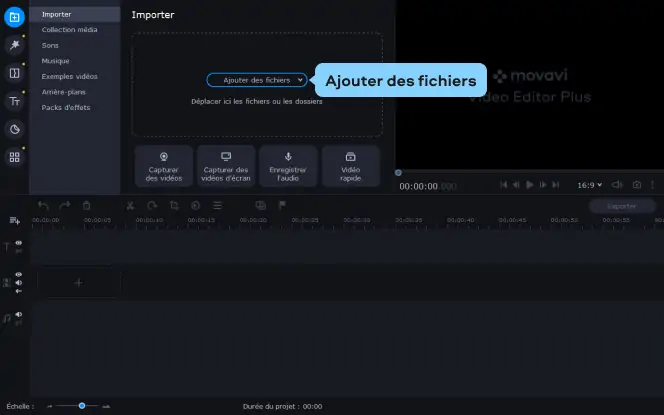The height and width of the screenshot is (415, 664).
Task: Click the Exporter button
Action: [621, 206]
